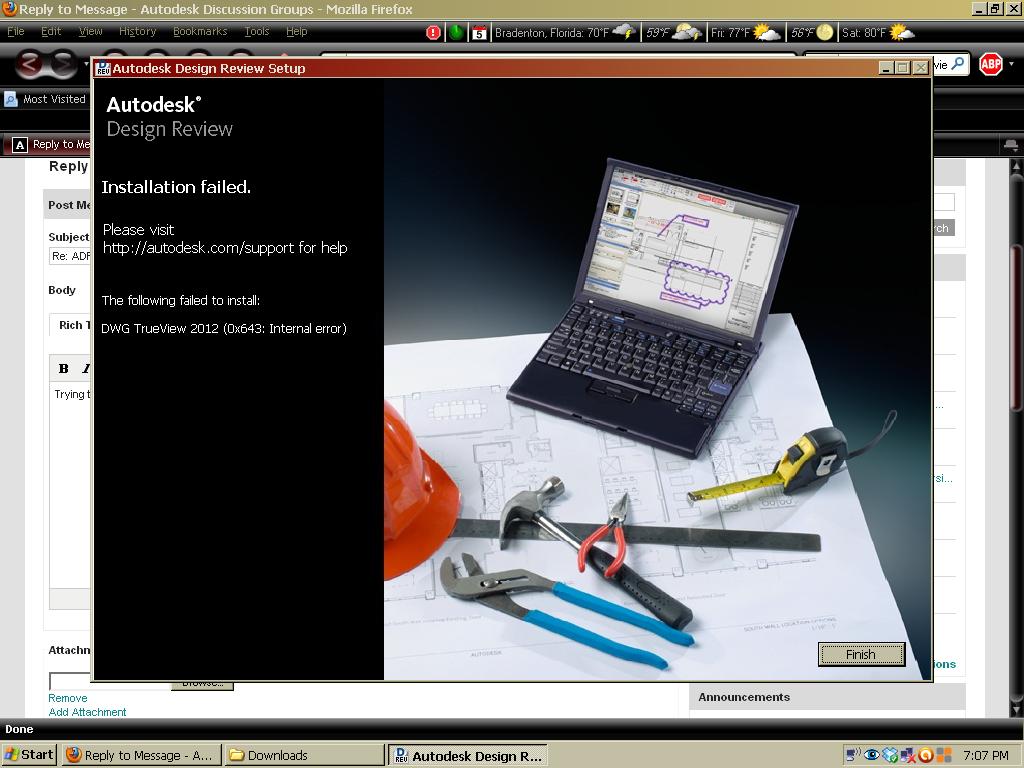This screenshot has width=1024, height=768.
Task: Click the search magnifier icon in Firefox
Action: [x=957, y=63]
